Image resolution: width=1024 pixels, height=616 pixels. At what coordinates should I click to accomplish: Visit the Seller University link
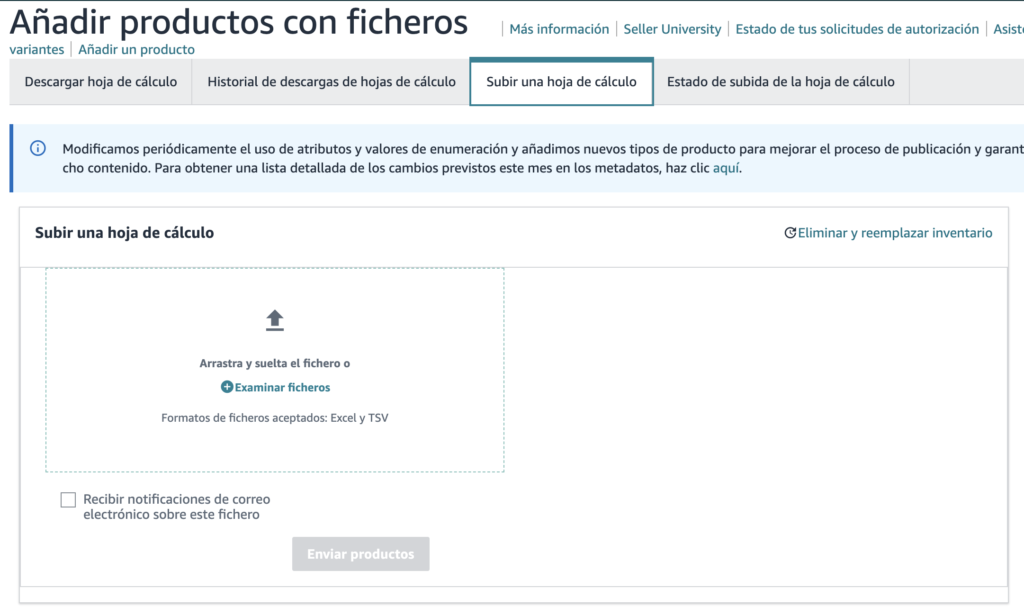point(672,29)
